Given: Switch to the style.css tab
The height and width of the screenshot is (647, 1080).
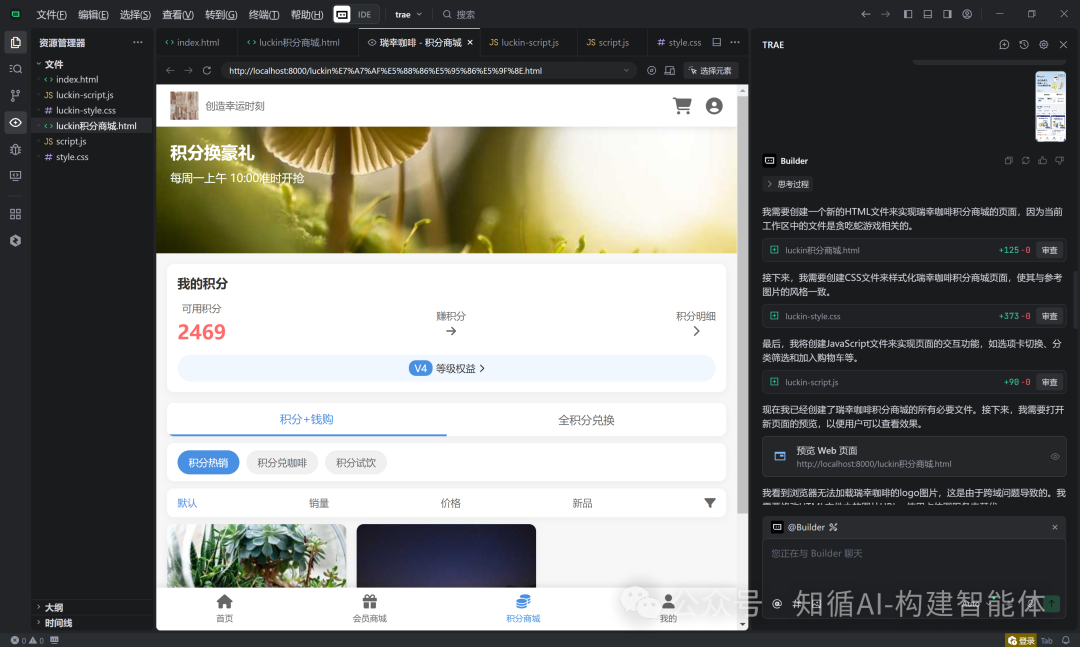Looking at the screenshot, I should click(x=679, y=42).
